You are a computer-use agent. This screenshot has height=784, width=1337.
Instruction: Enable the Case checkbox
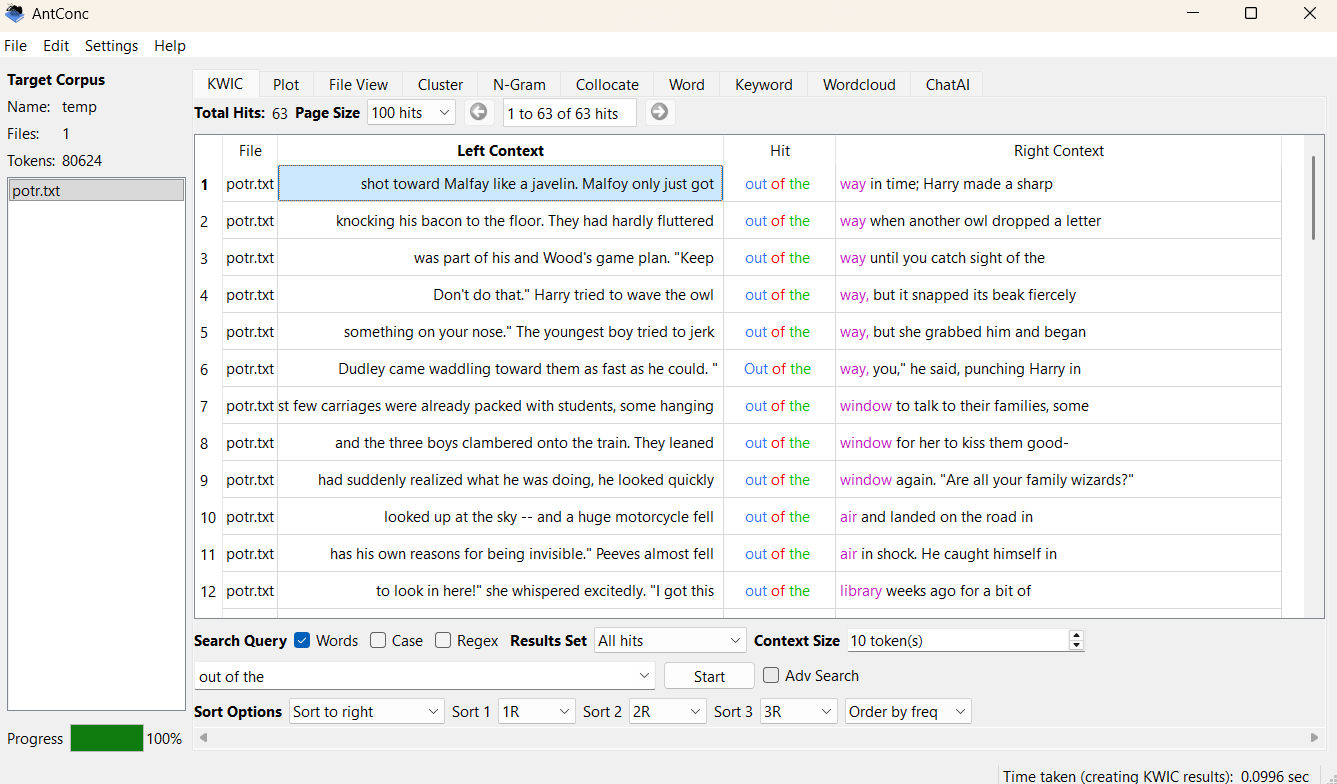click(x=378, y=641)
